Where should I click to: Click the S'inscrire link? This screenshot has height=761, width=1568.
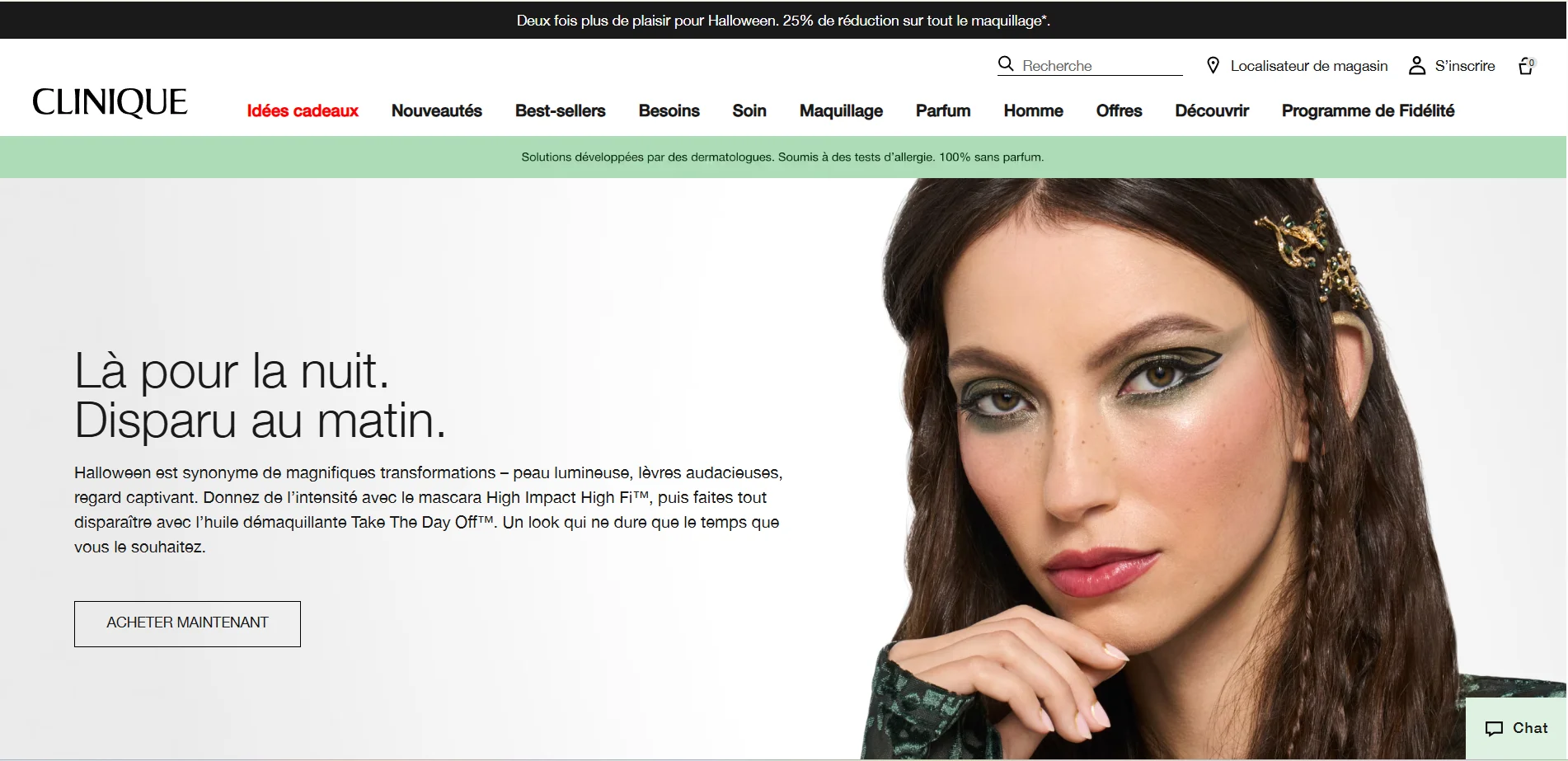1465,66
